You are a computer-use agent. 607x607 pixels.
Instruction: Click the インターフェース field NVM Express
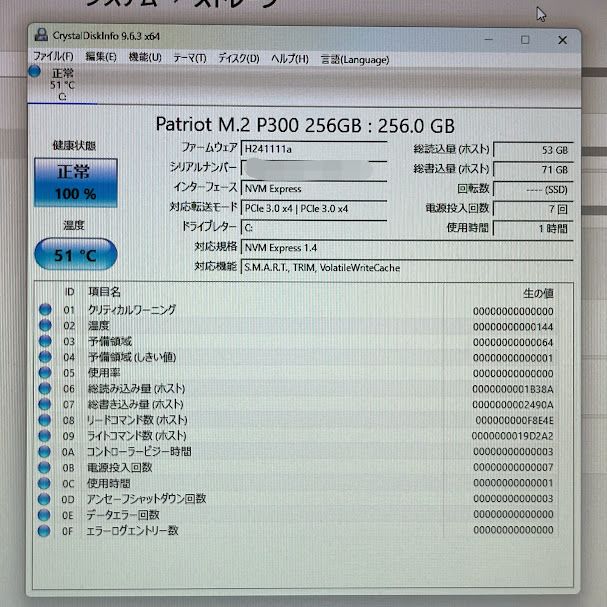coord(314,188)
